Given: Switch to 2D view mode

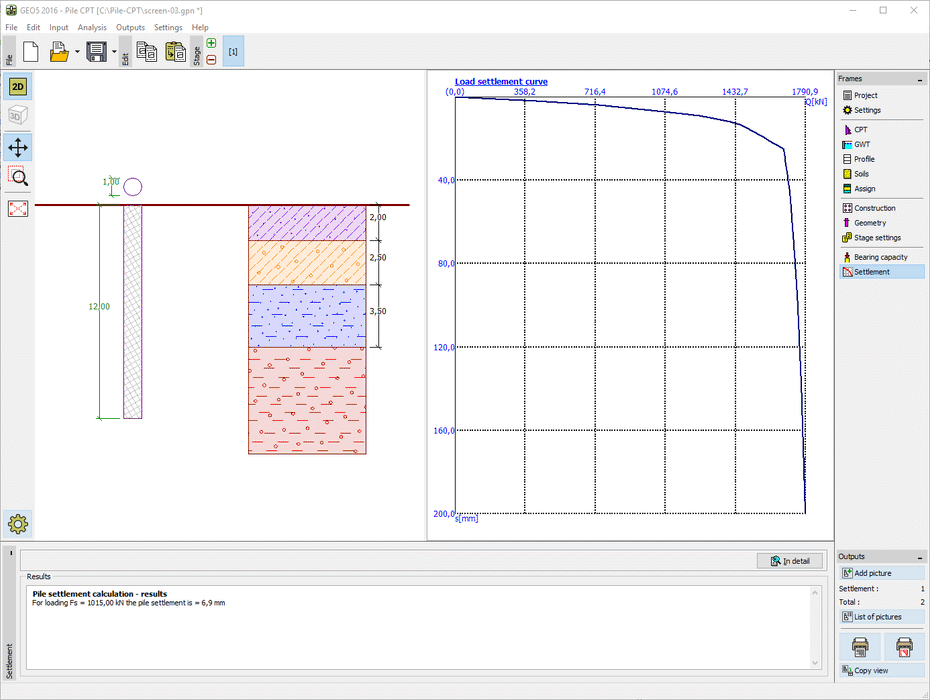Looking at the screenshot, I should coord(18,87).
